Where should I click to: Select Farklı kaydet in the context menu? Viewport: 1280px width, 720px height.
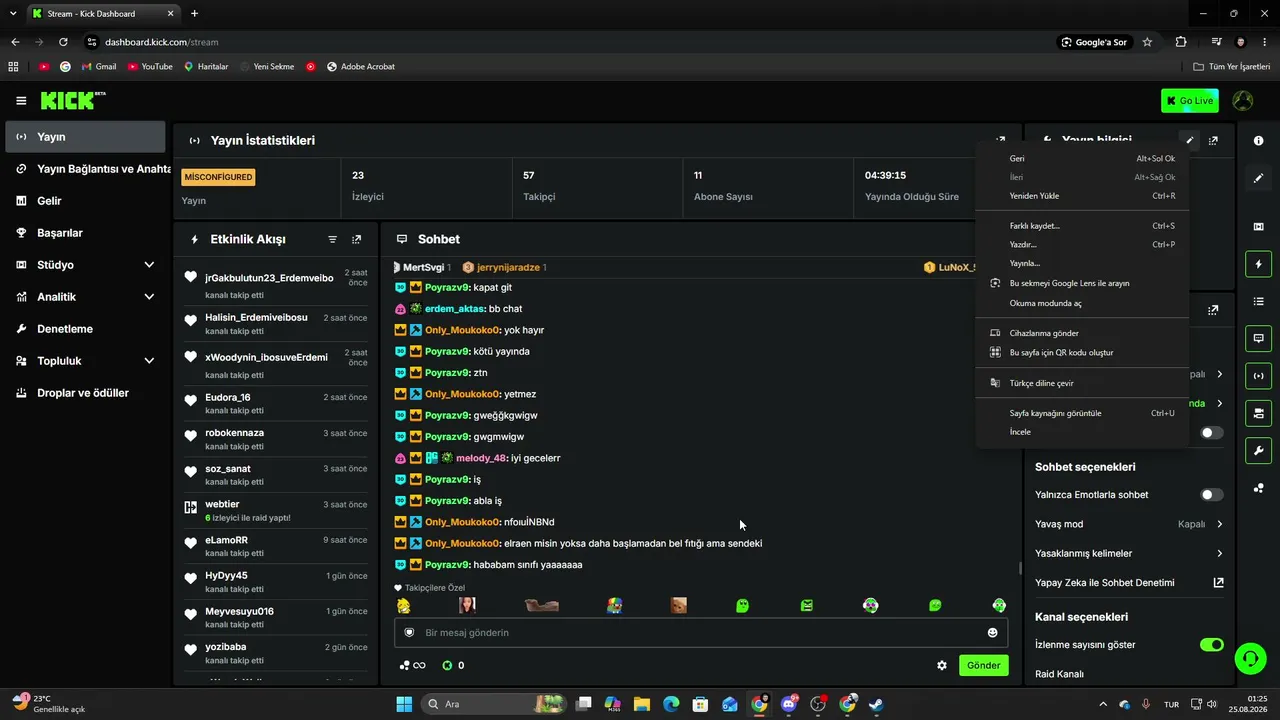(x=1083, y=226)
